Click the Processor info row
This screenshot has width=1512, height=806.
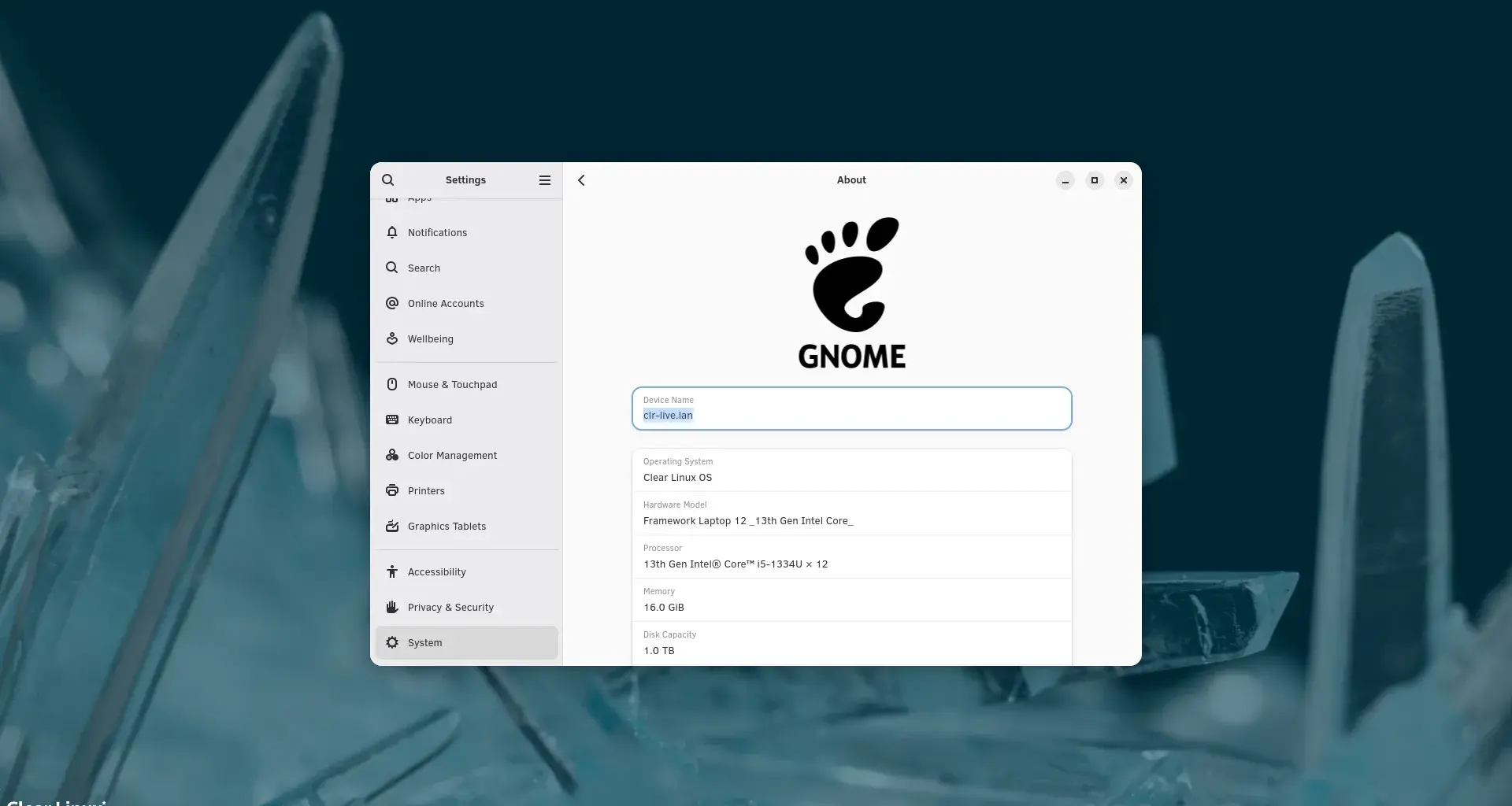coord(851,556)
